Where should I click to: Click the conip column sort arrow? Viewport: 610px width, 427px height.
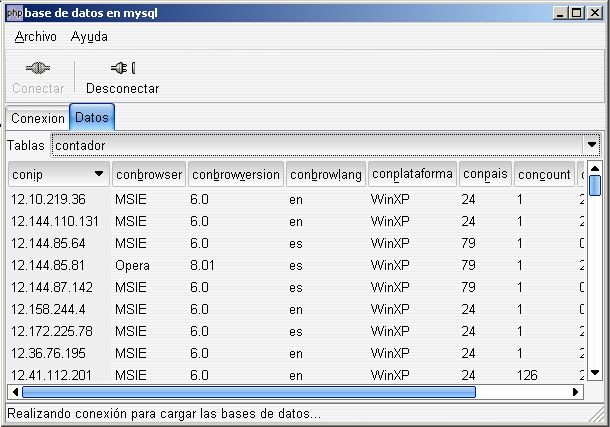(98, 174)
